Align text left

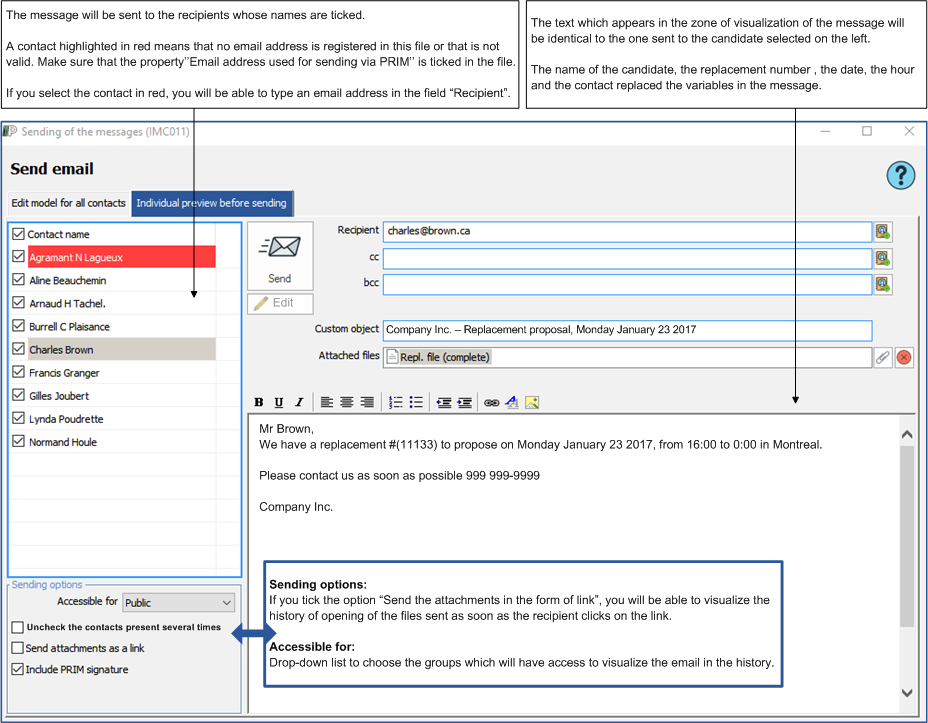(327, 402)
